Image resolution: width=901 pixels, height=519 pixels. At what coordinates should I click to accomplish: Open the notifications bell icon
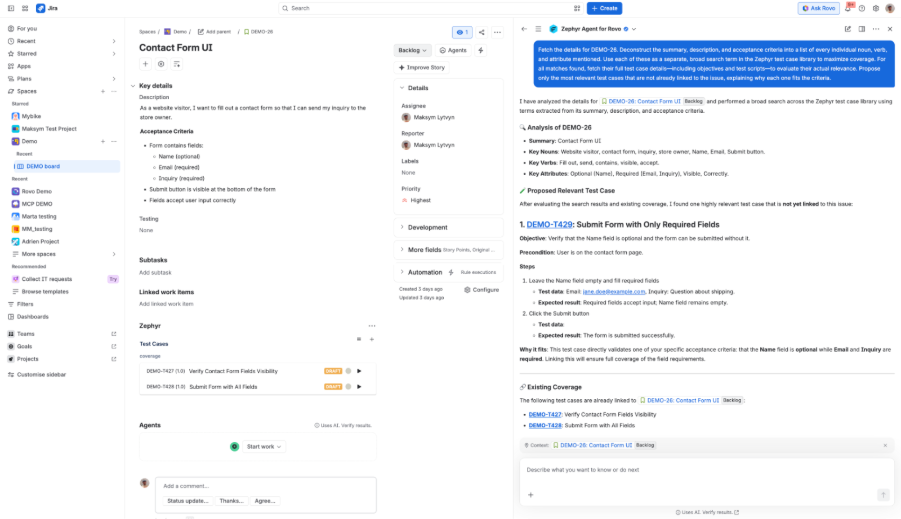[848, 8]
